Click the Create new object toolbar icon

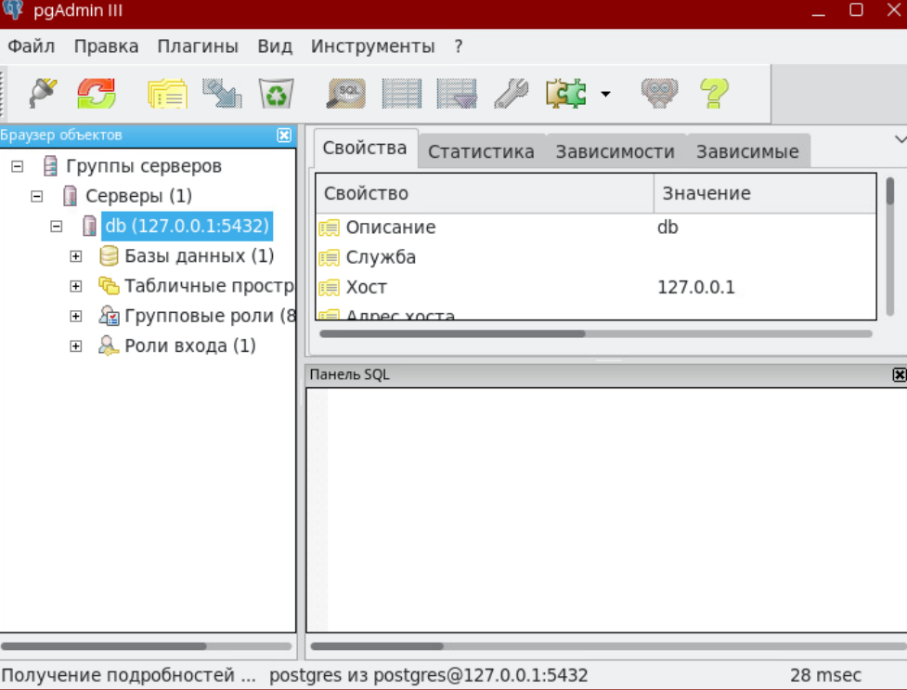[222, 93]
